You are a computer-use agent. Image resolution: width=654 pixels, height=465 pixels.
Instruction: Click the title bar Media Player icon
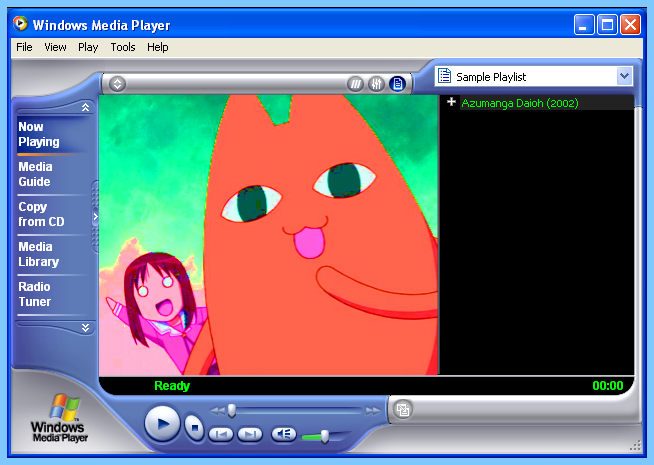pos(20,23)
